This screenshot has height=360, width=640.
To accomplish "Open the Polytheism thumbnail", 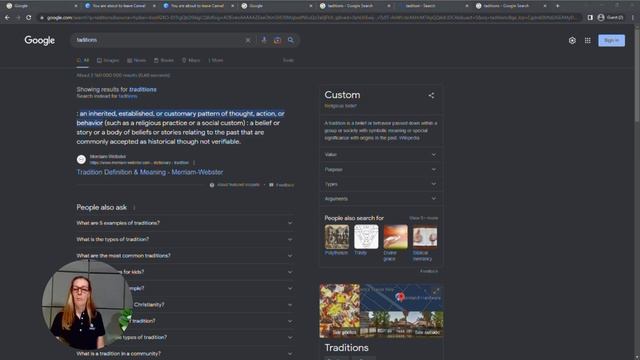I will [337, 237].
